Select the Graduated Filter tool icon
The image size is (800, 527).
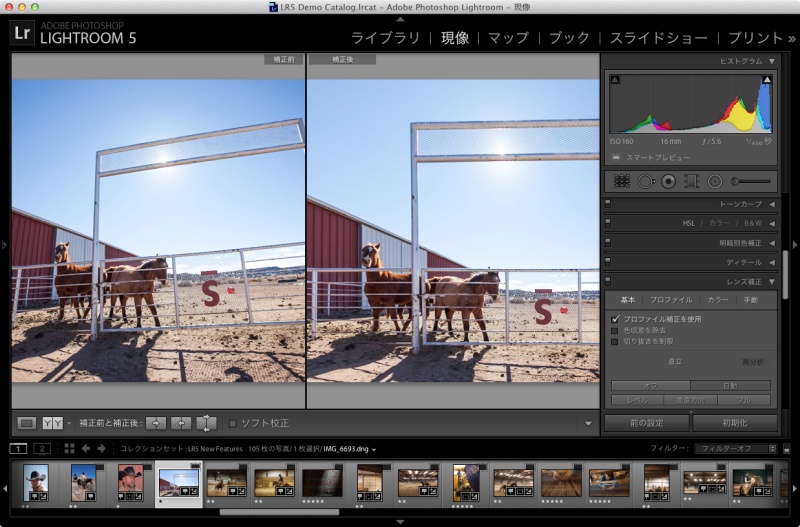(691, 181)
